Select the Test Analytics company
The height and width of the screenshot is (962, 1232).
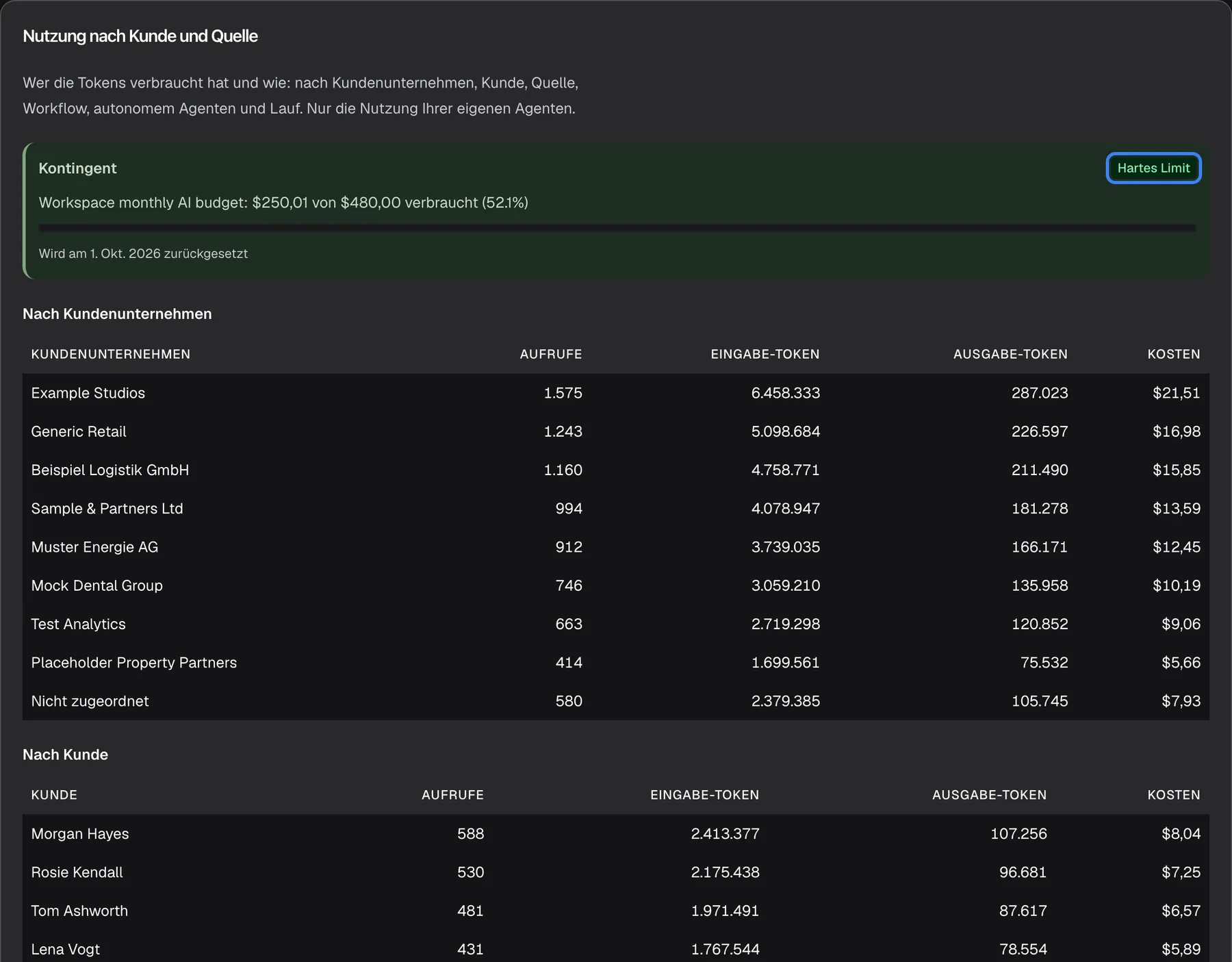pyautogui.click(x=79, y=624)
